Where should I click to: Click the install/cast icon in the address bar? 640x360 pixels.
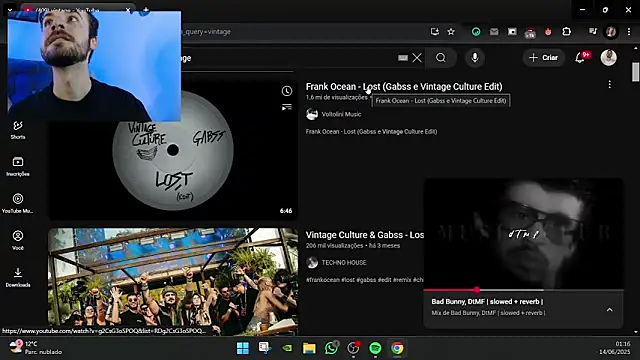click(x=434, y=32)
